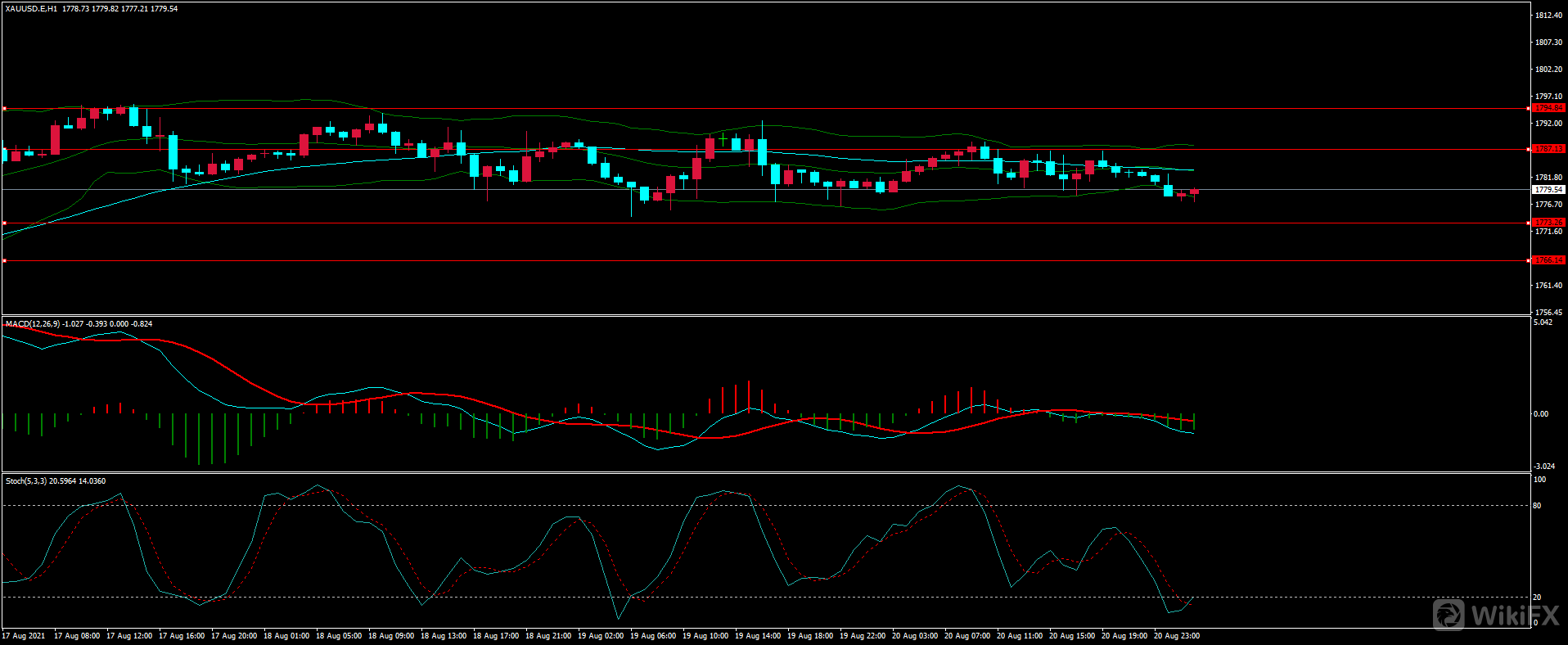This screenshot has height=645, width=1568.
Task: Click the current price label 1779.54
Action: [x=1548, y=190]
